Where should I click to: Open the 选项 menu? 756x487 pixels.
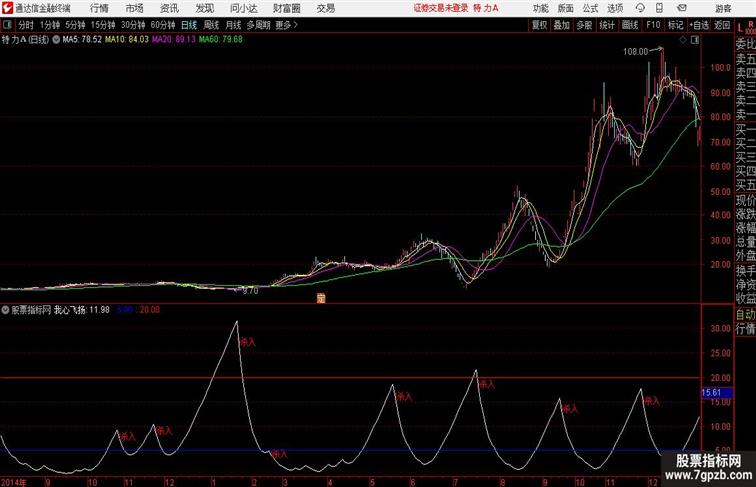[615, 8]
